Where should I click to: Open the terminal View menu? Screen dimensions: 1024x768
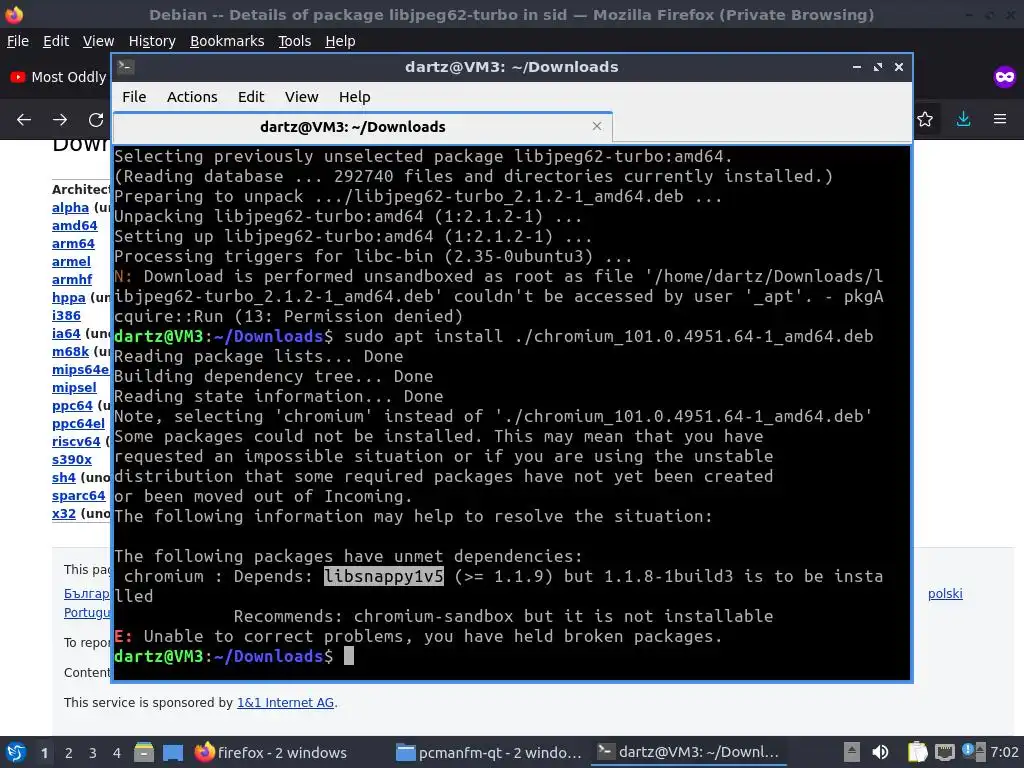pos(301,97)
